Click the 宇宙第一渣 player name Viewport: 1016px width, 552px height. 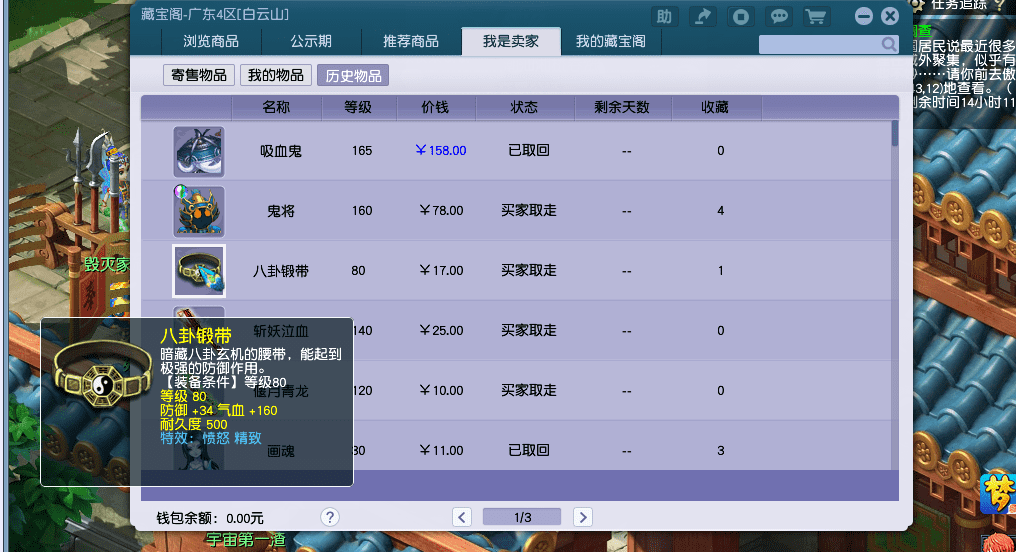[246, 540]
